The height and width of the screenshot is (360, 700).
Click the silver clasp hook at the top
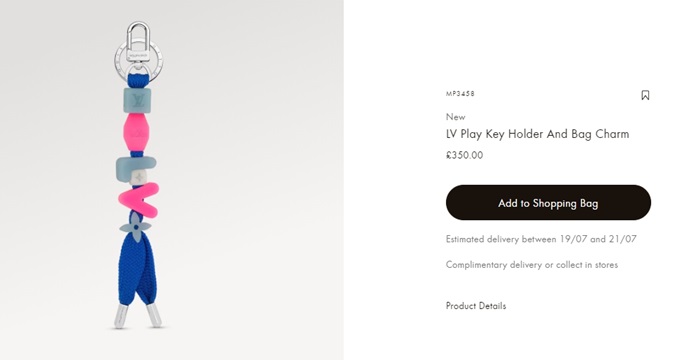coord(138,40)
